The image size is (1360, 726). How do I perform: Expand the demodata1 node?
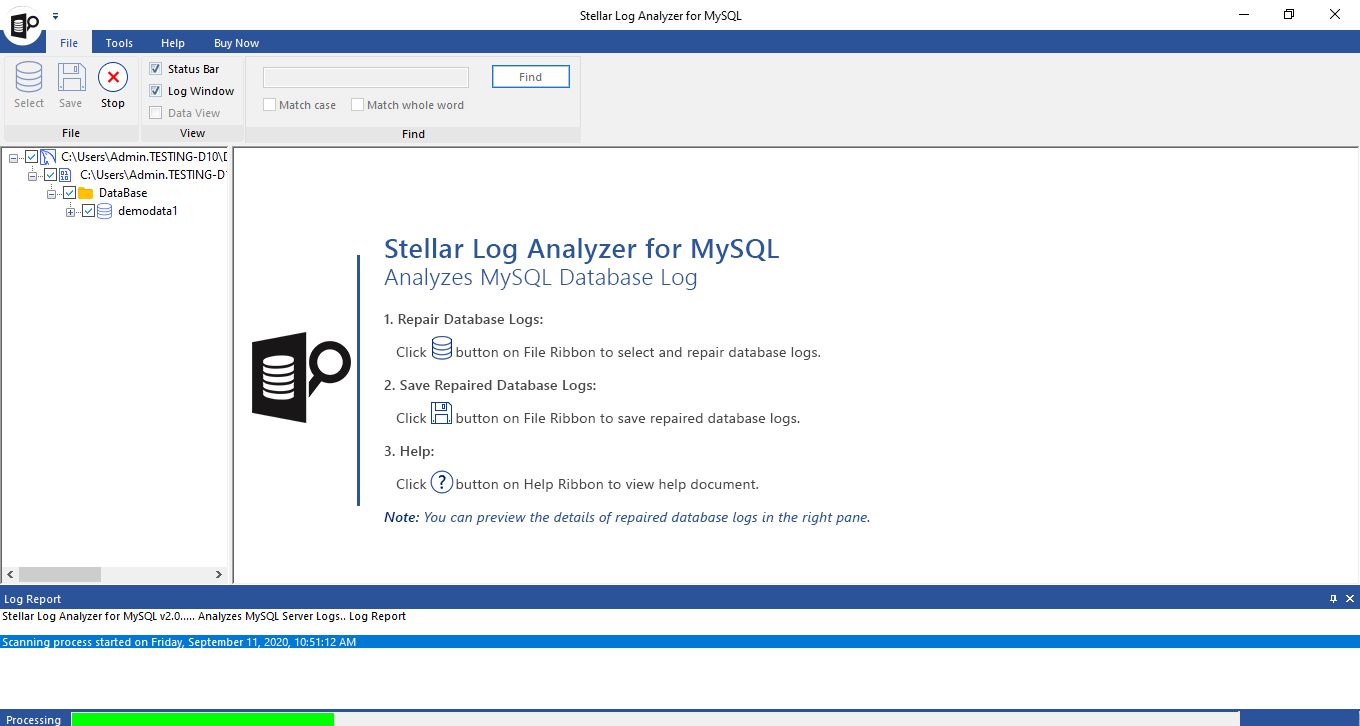point(70,211)
